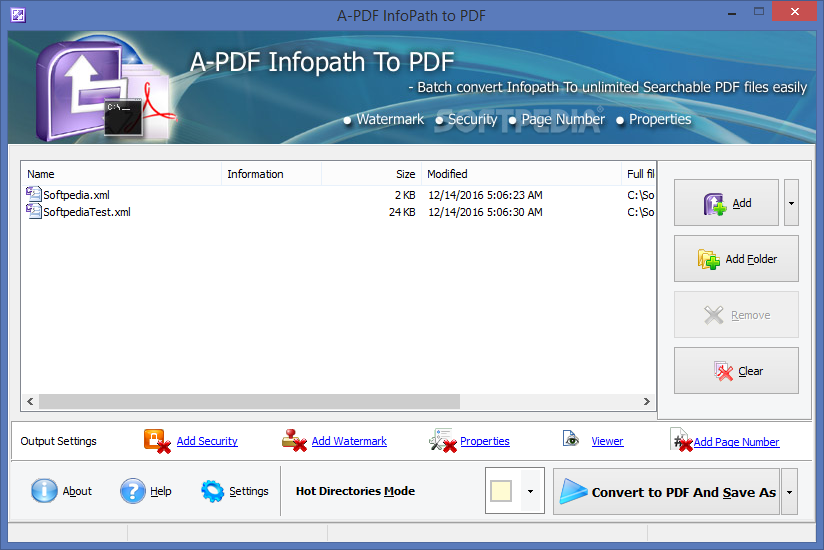The image size is (824, 550).
Task: Open the Help label
Action: click(x=161, y=491)
